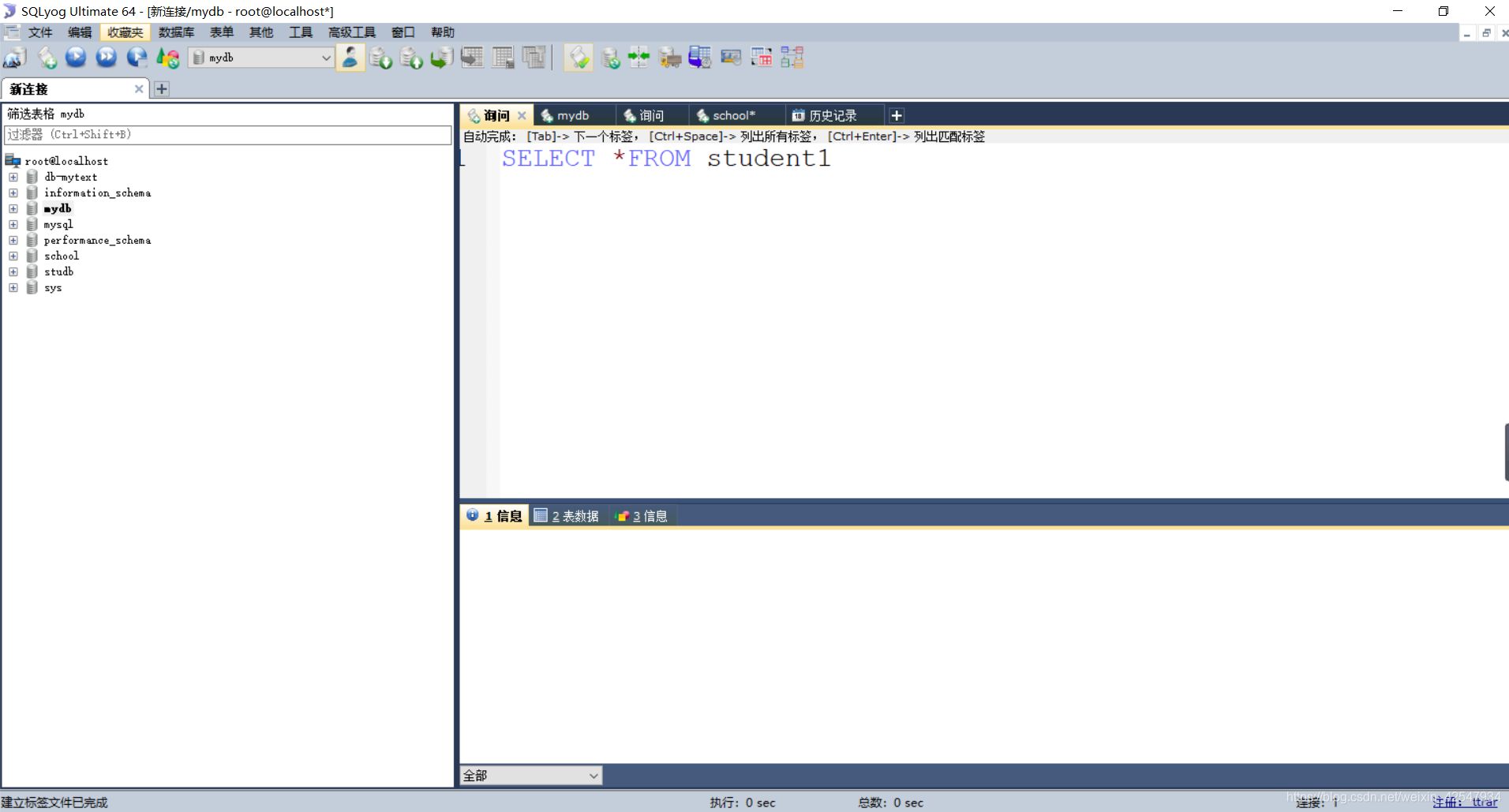Viewport: 1509px width, 812px height.
Task: Execute current query with the play icon
Action: point(76,58)
